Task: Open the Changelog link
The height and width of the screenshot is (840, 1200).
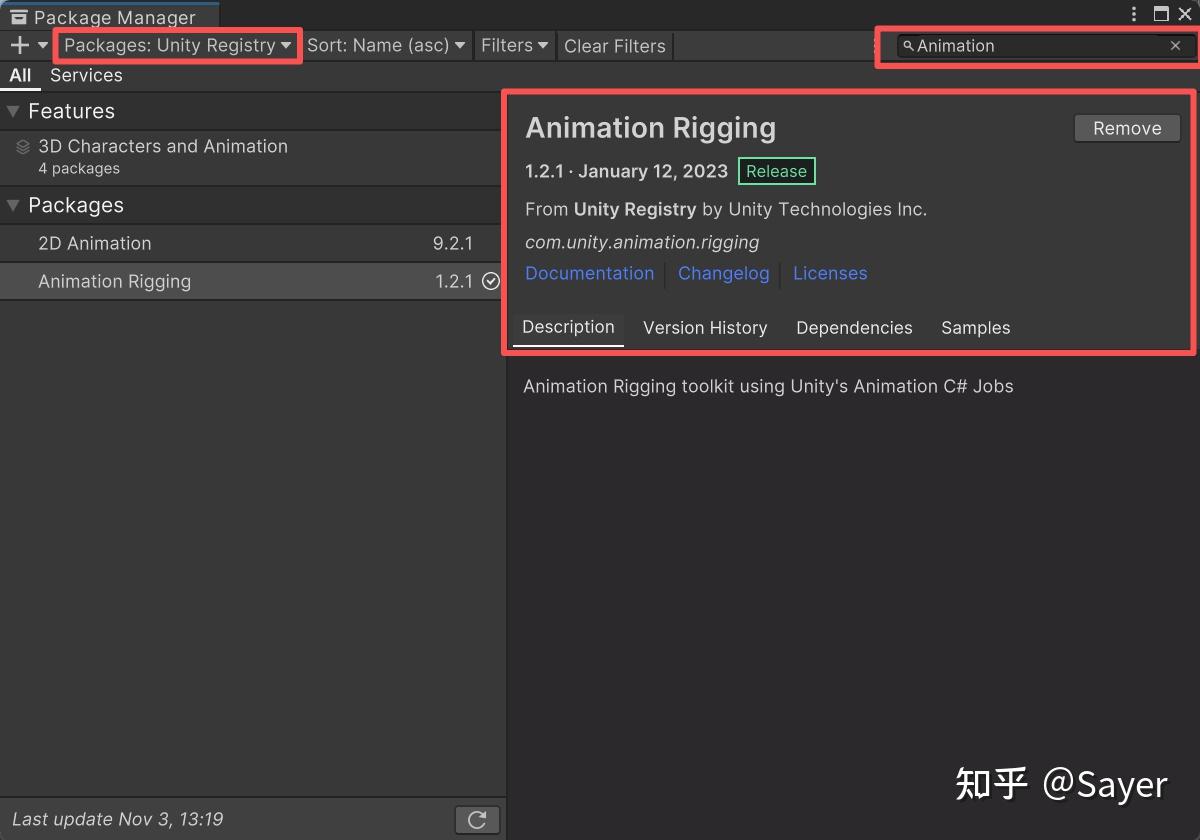Action: [724, 273]
